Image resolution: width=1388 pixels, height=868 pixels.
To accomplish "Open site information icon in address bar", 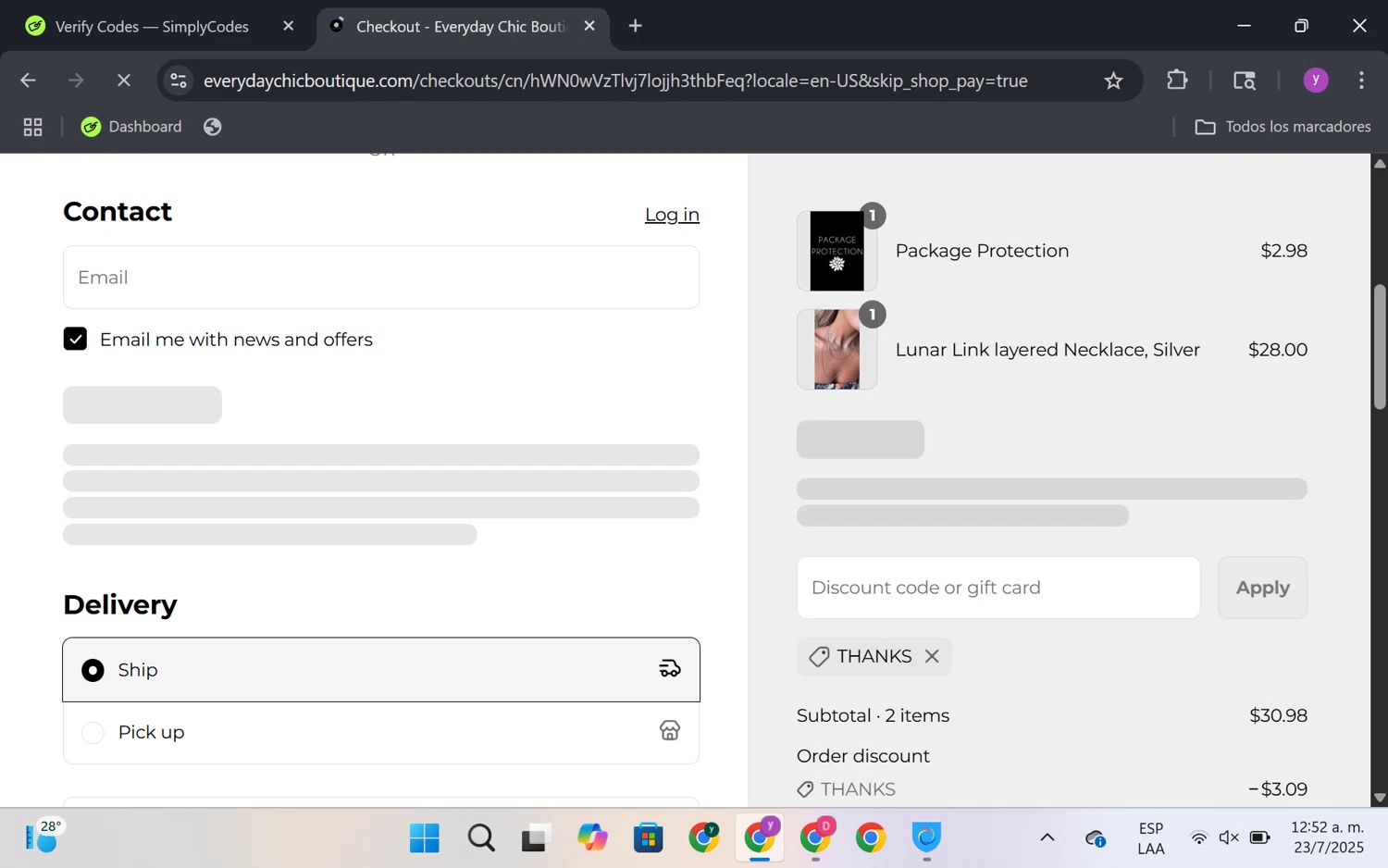I will point(179,81).
